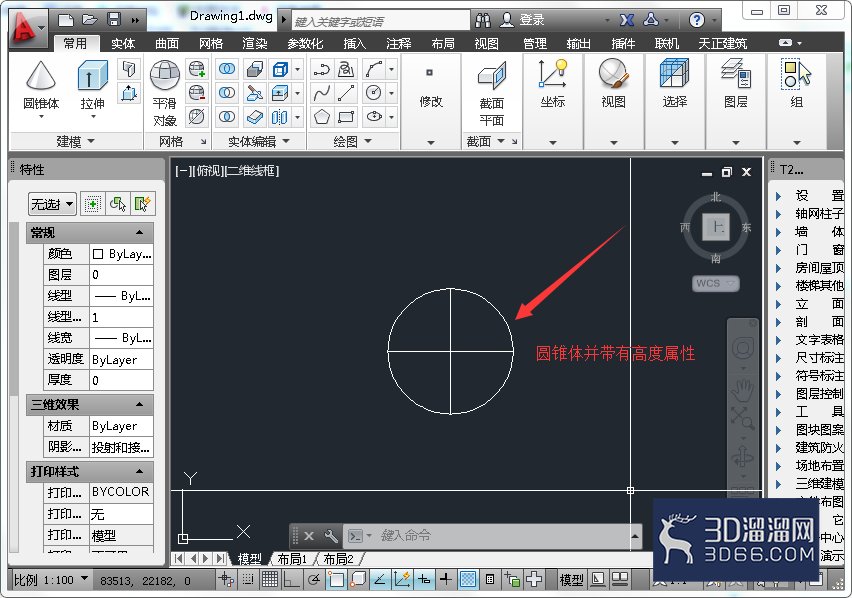Click the Section Plane (截面平面) icon
This screenshot has height=598, width=852.
point(492,76)
